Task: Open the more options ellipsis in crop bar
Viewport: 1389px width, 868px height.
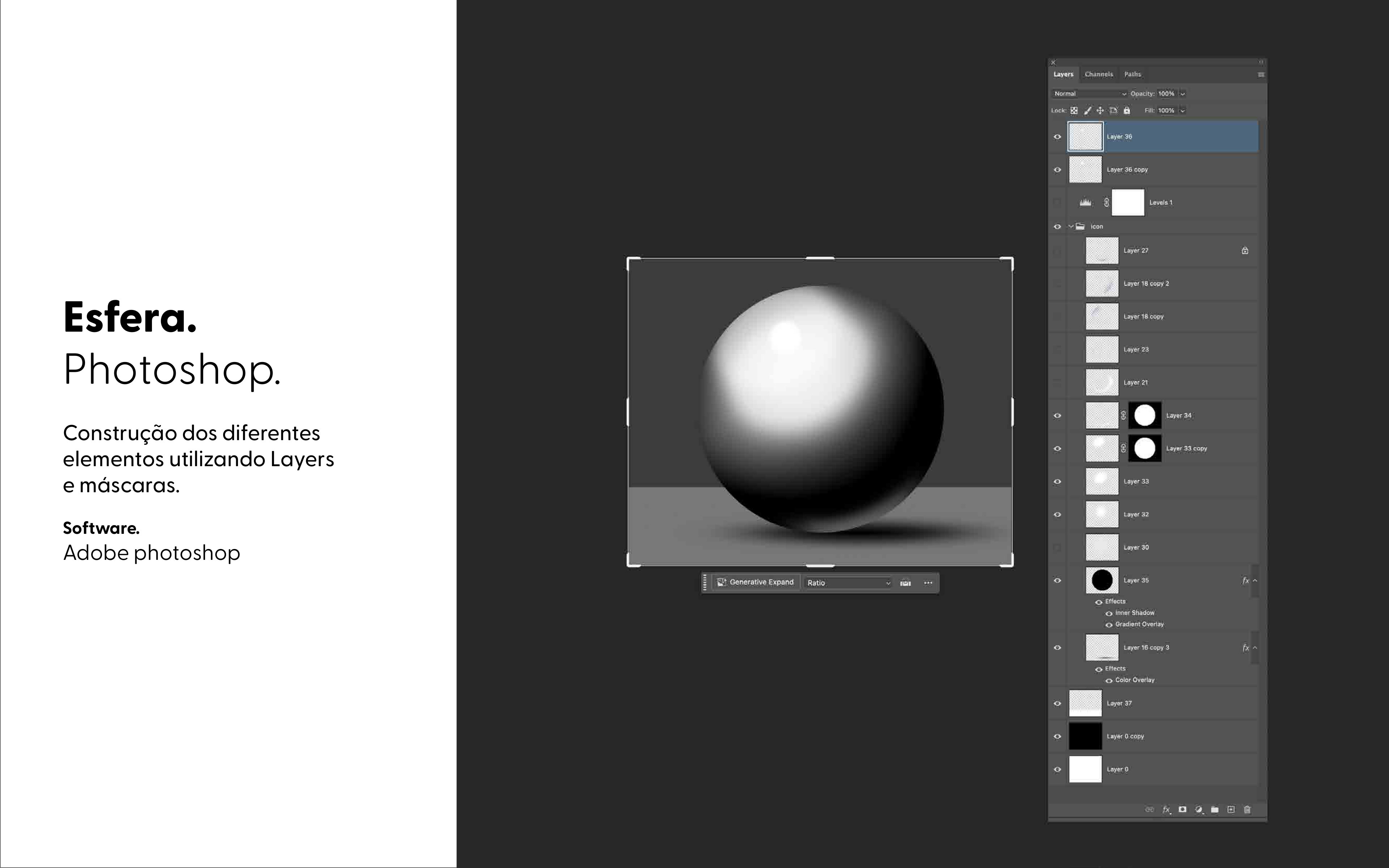Action: (928, 583)
